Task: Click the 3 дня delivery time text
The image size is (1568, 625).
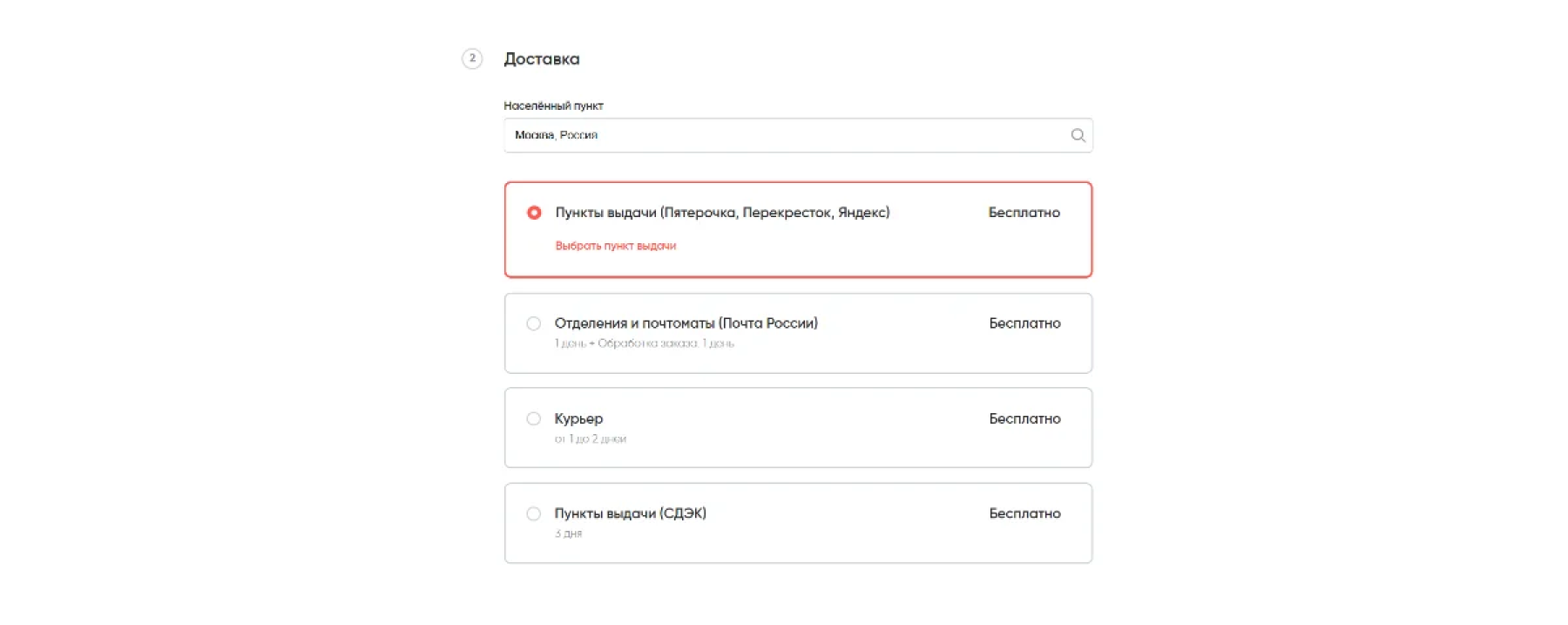Action: click(x=568, y=533)
